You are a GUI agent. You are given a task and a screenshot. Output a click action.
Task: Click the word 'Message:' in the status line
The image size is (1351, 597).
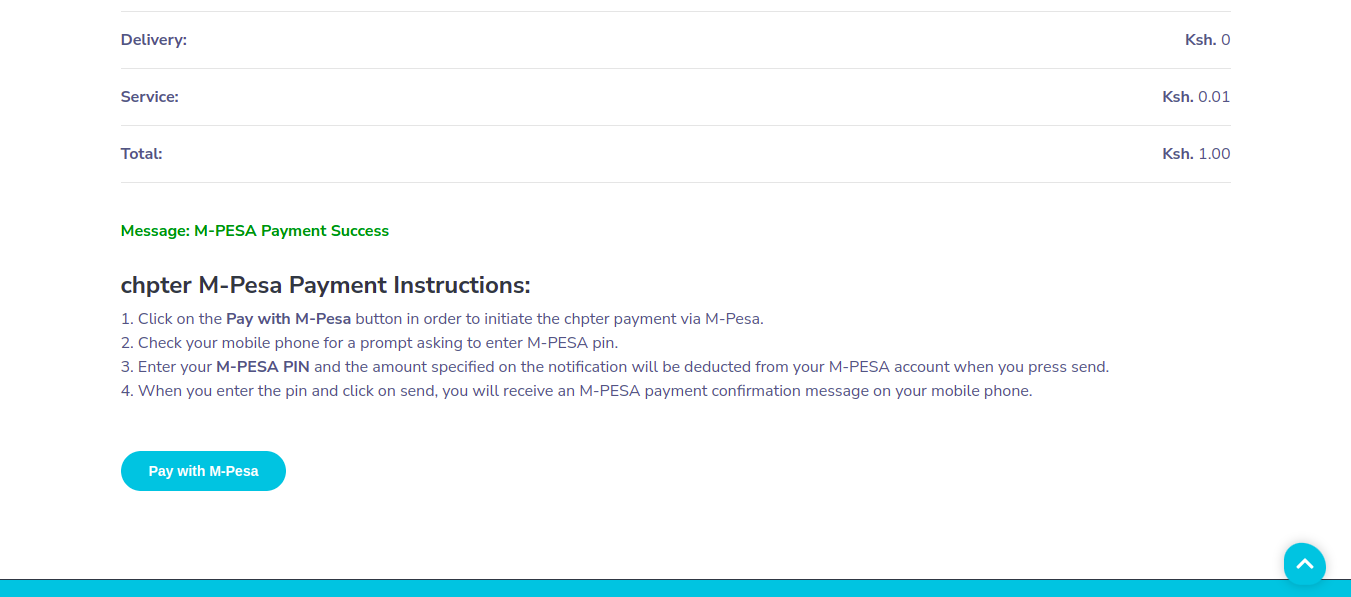pos(155,231)
